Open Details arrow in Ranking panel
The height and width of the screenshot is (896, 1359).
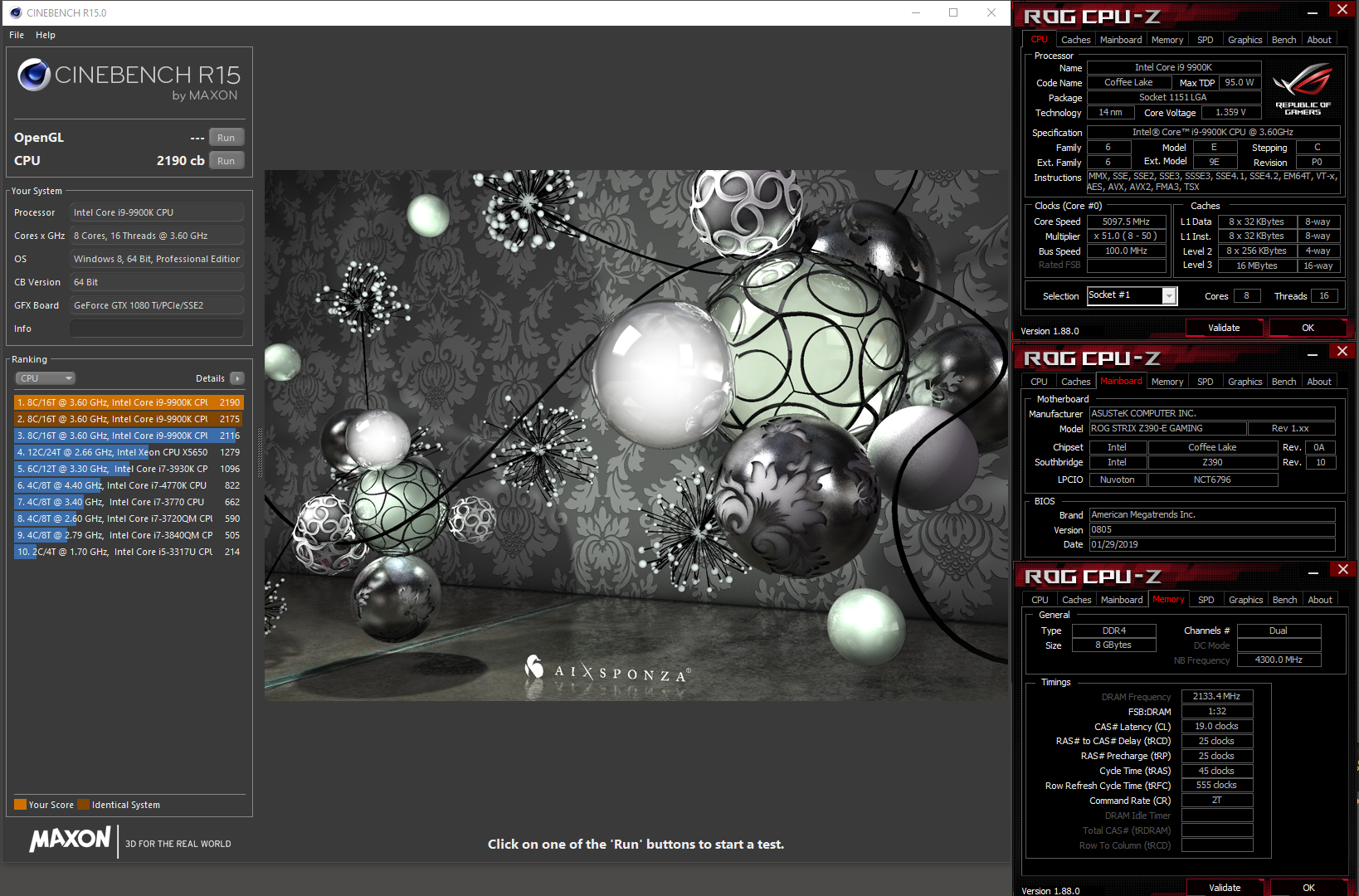(237, 378)
